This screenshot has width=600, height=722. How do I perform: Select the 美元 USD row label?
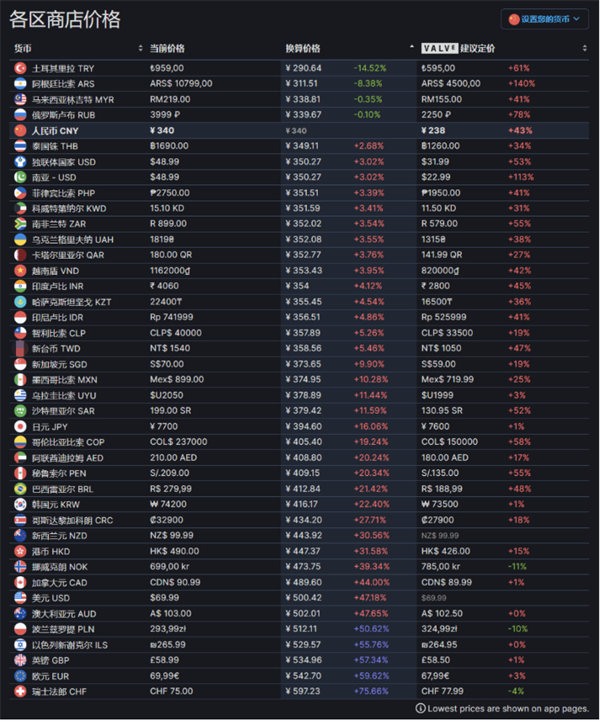(51, 598)
